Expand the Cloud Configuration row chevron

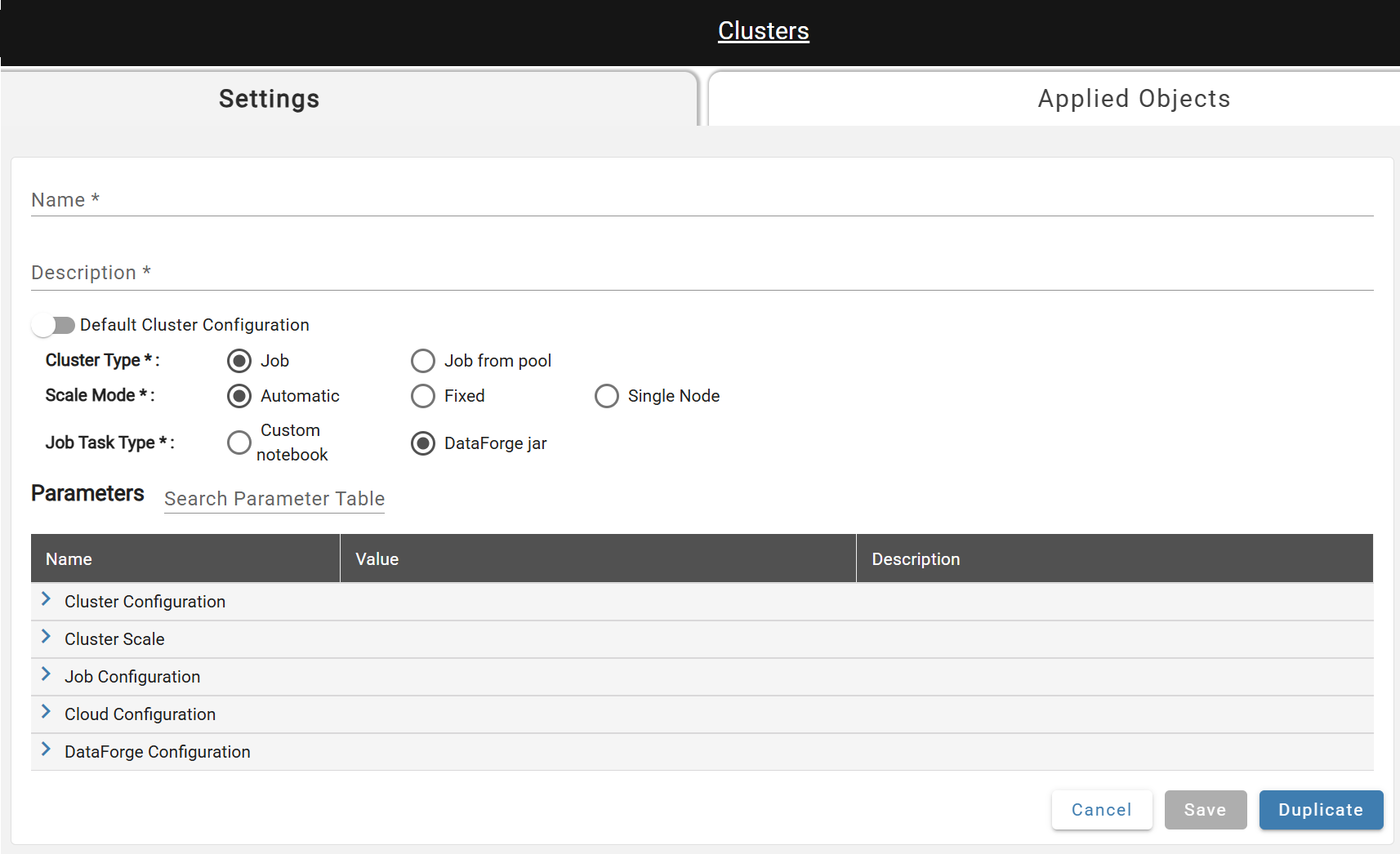(x=46, y=712)
